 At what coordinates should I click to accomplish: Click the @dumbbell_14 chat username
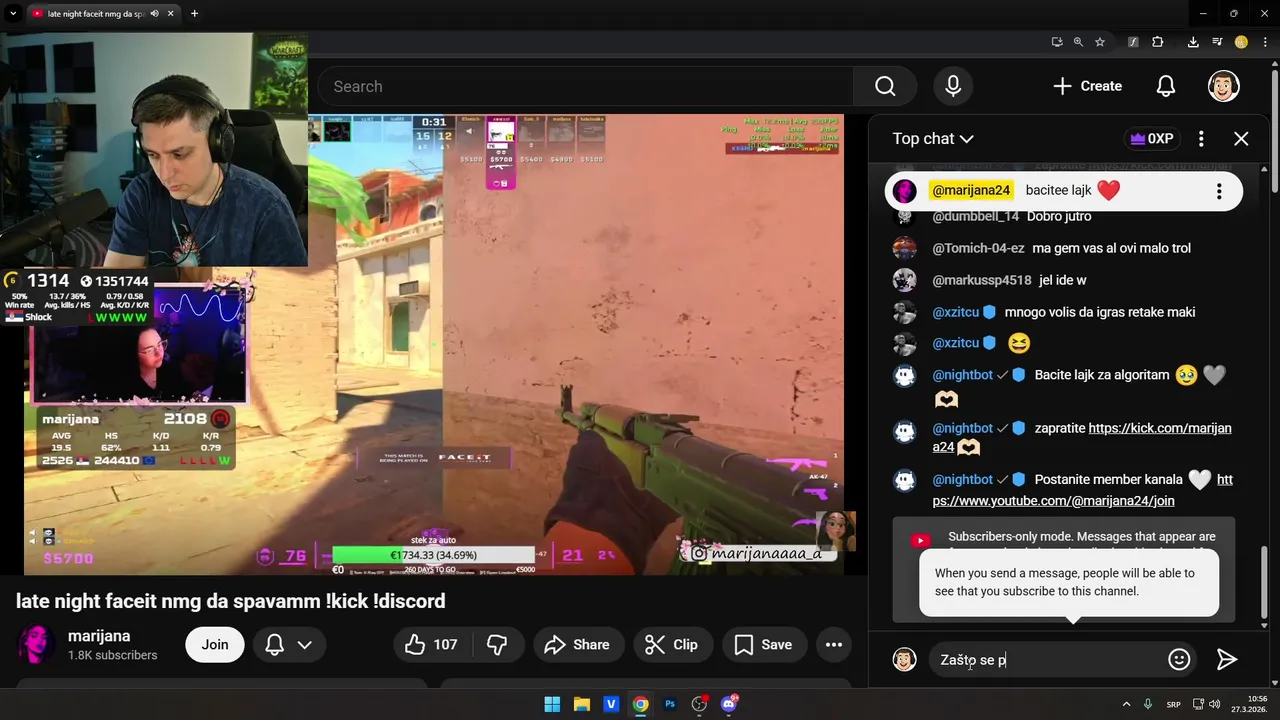point(976,216)
